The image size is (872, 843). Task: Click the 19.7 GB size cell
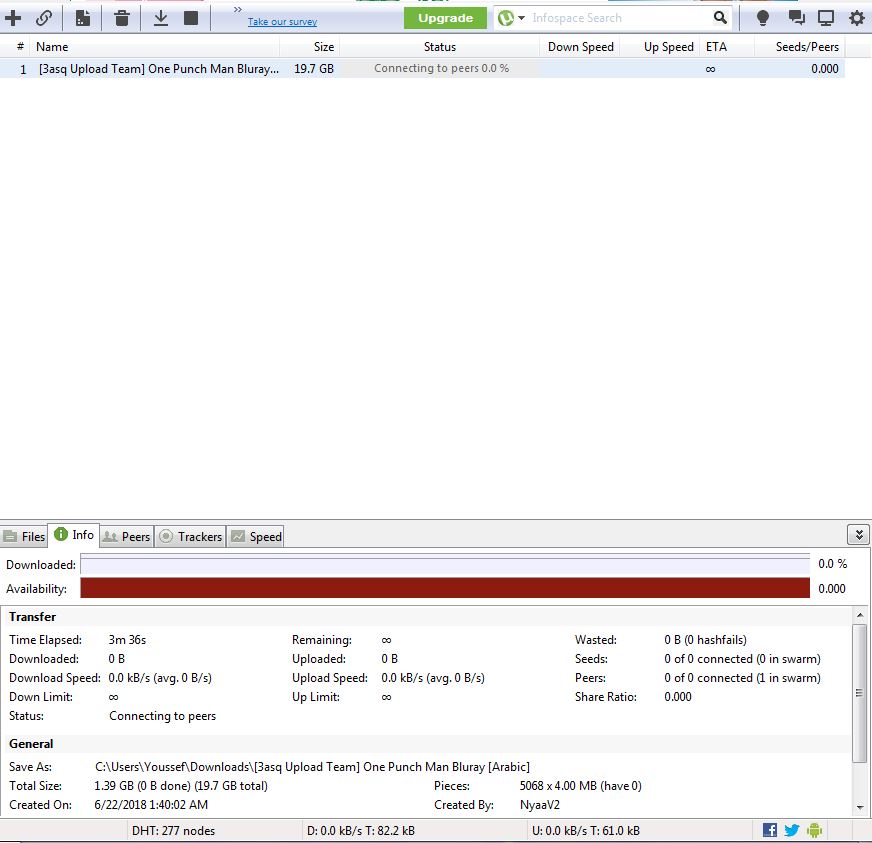[314, 69]
